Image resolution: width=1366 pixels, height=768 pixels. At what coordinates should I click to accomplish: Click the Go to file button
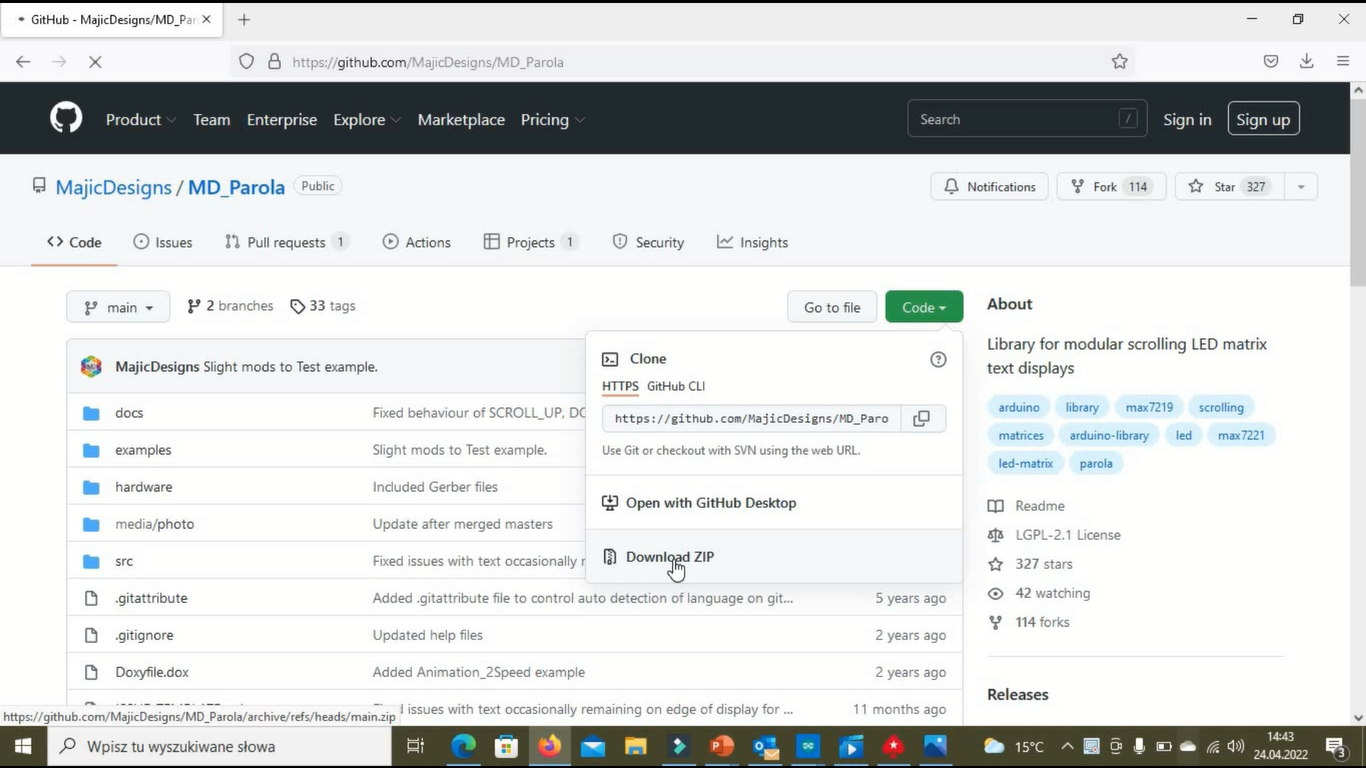pos(832,307)
